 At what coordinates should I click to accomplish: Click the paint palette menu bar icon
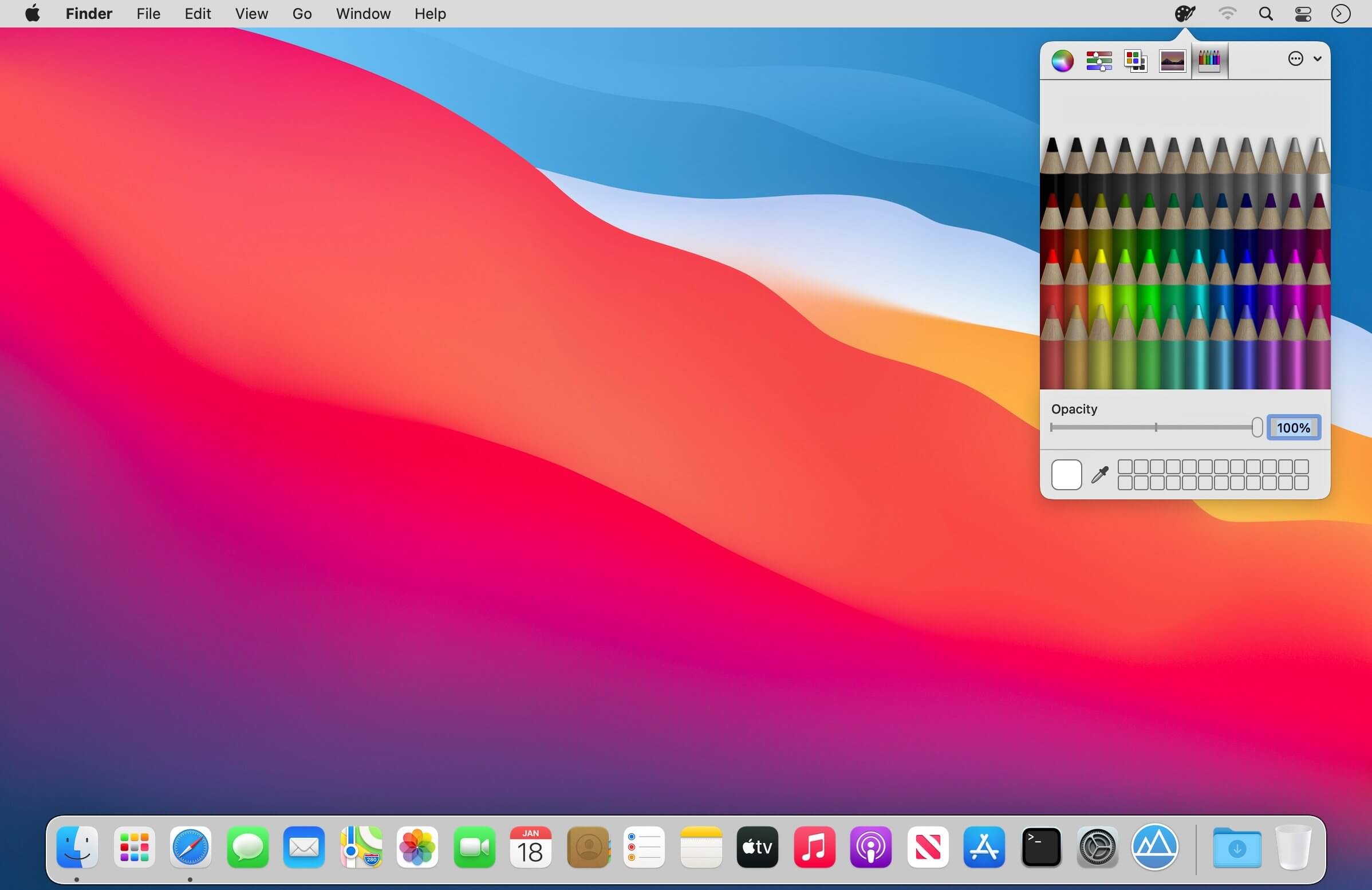click(1184, 14)
